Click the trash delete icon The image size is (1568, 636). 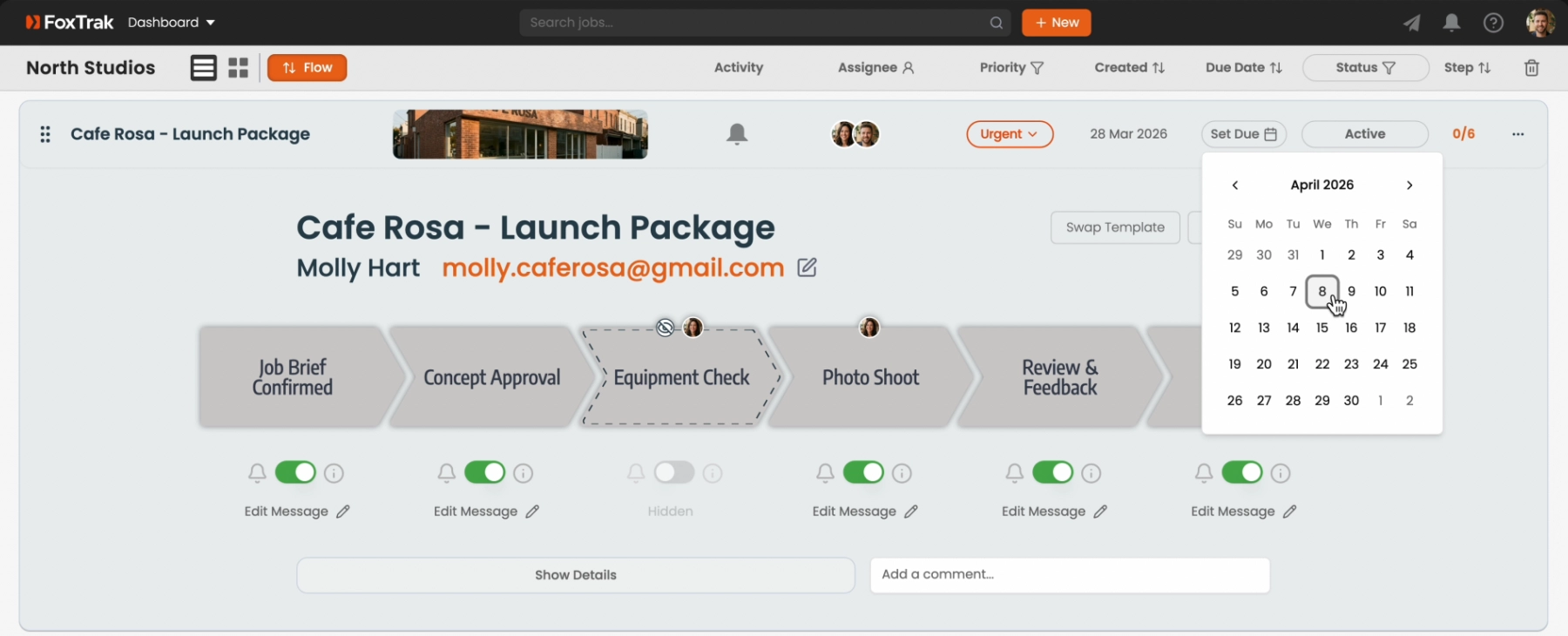[1531, 68]
